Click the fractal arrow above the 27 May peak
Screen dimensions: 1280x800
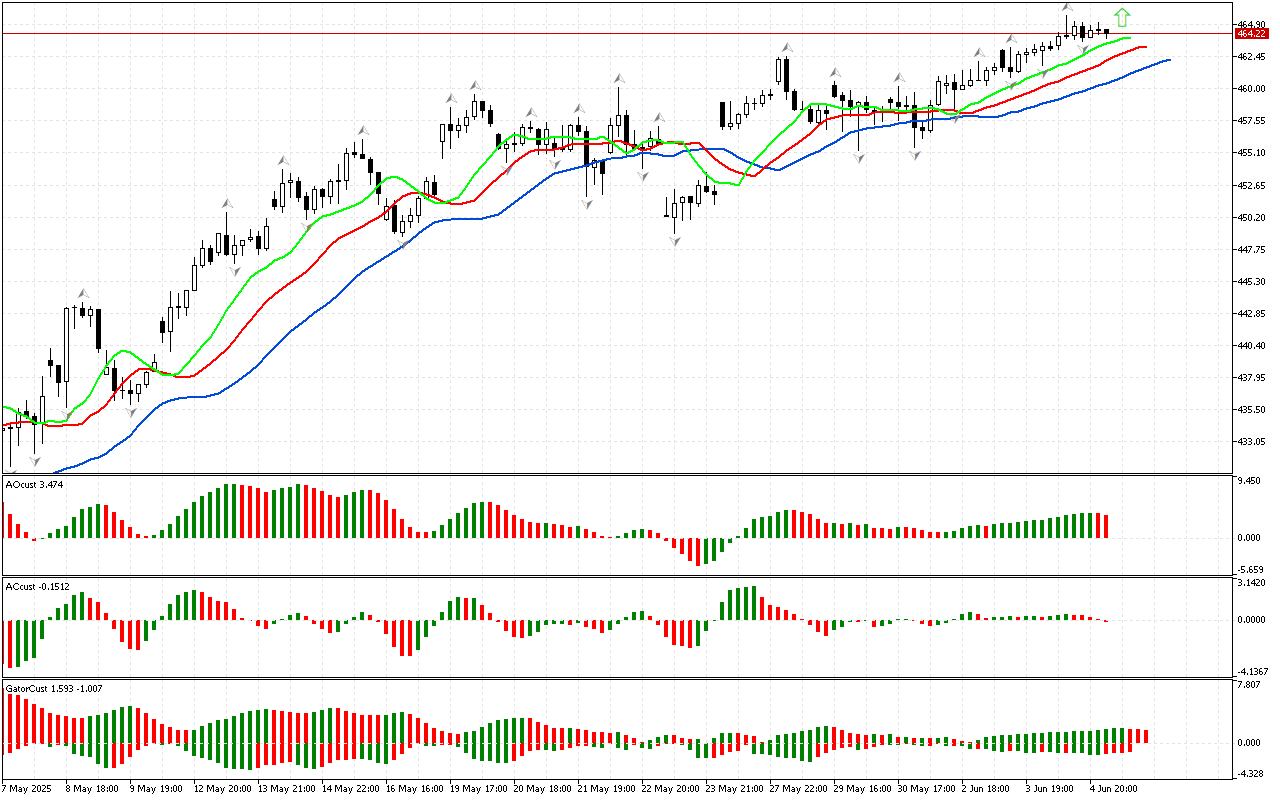coord(787,47)
